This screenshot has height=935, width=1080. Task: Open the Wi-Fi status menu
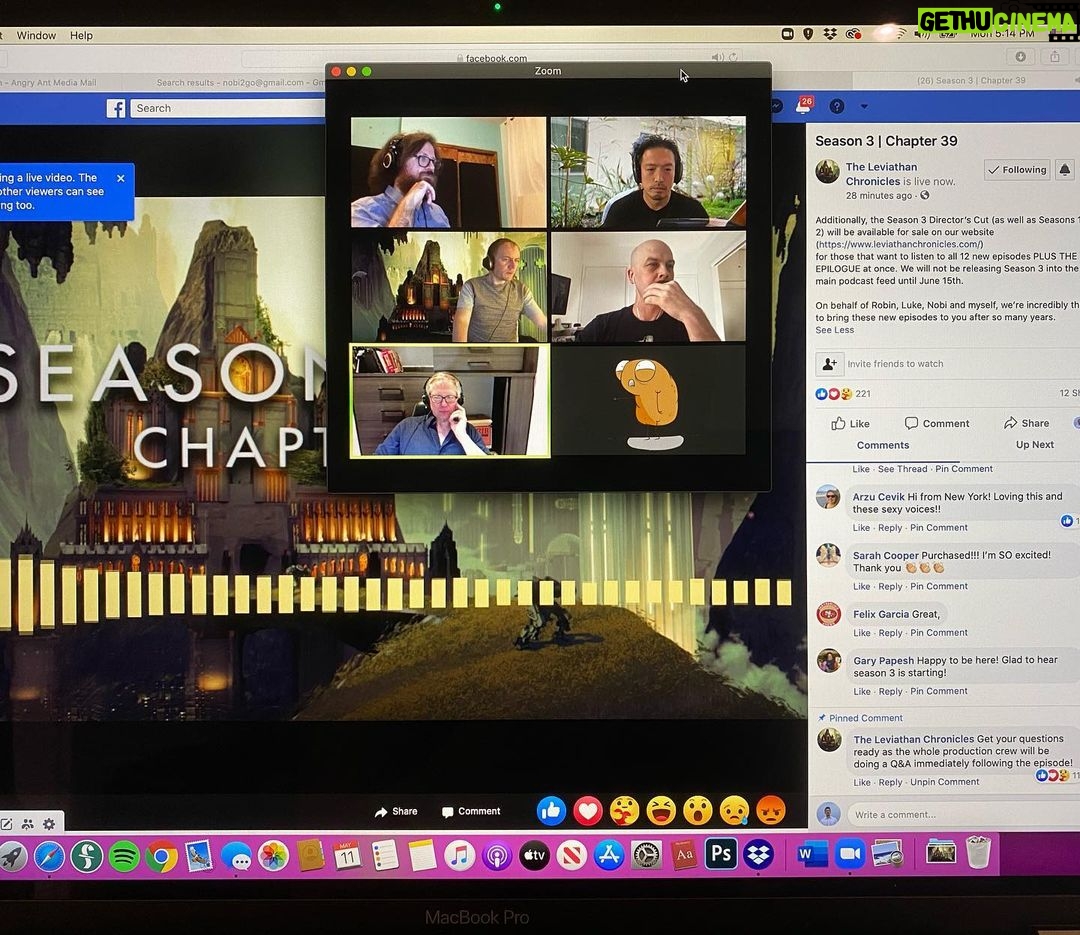pyautogui.click(x=900, y=33)
